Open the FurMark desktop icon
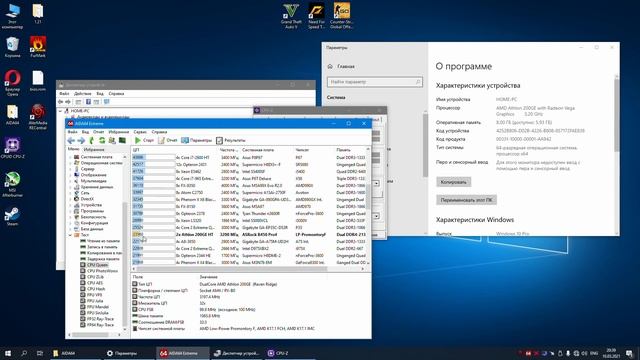The width and height of the screenshot is (640, 360). [x=38, y=47]
